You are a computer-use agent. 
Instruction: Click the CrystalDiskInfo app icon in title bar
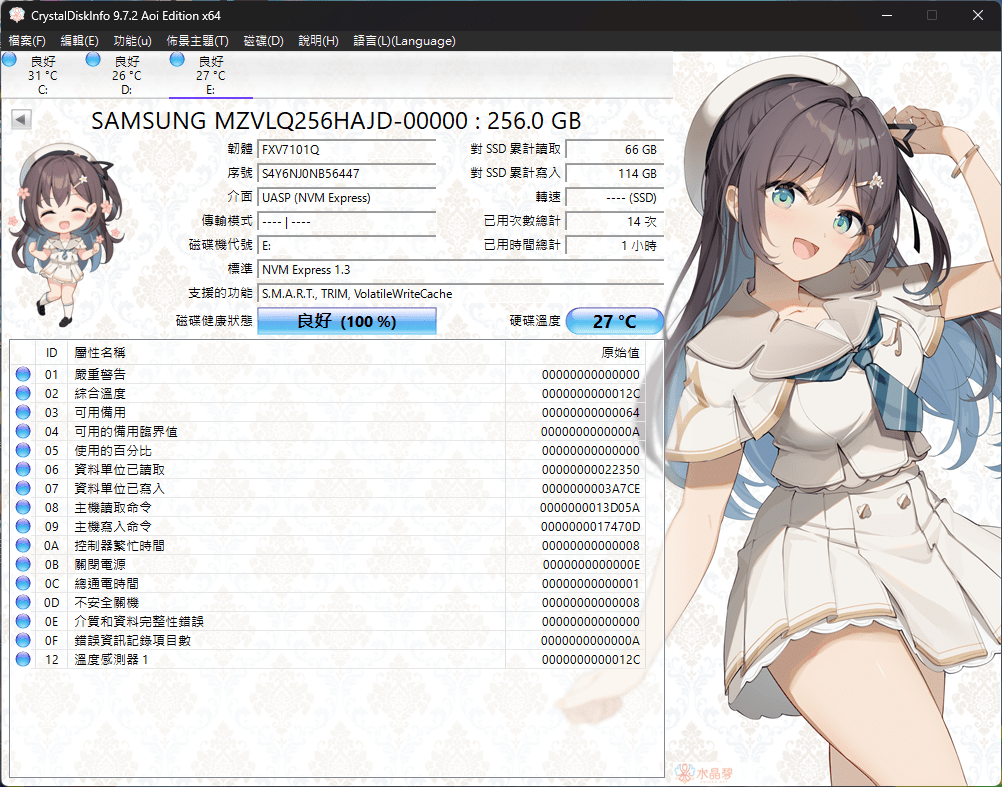tap(16, 15)
